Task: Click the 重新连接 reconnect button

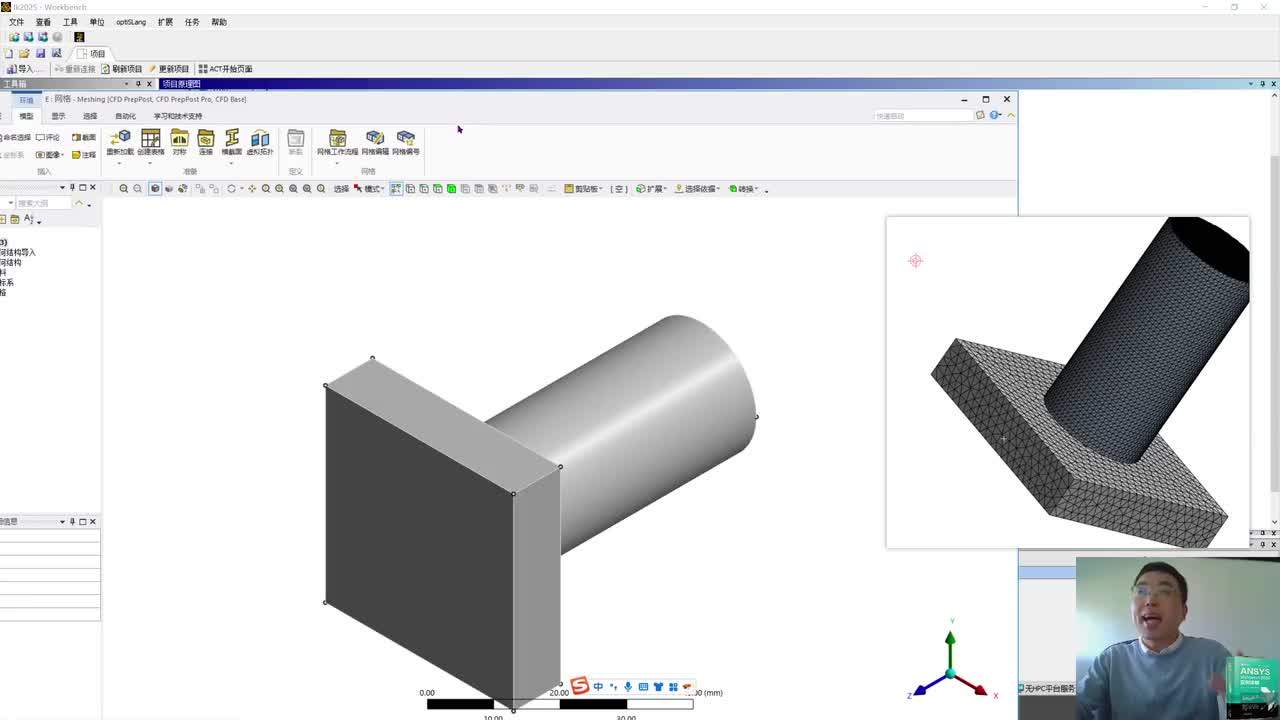Action: point(75,69)
